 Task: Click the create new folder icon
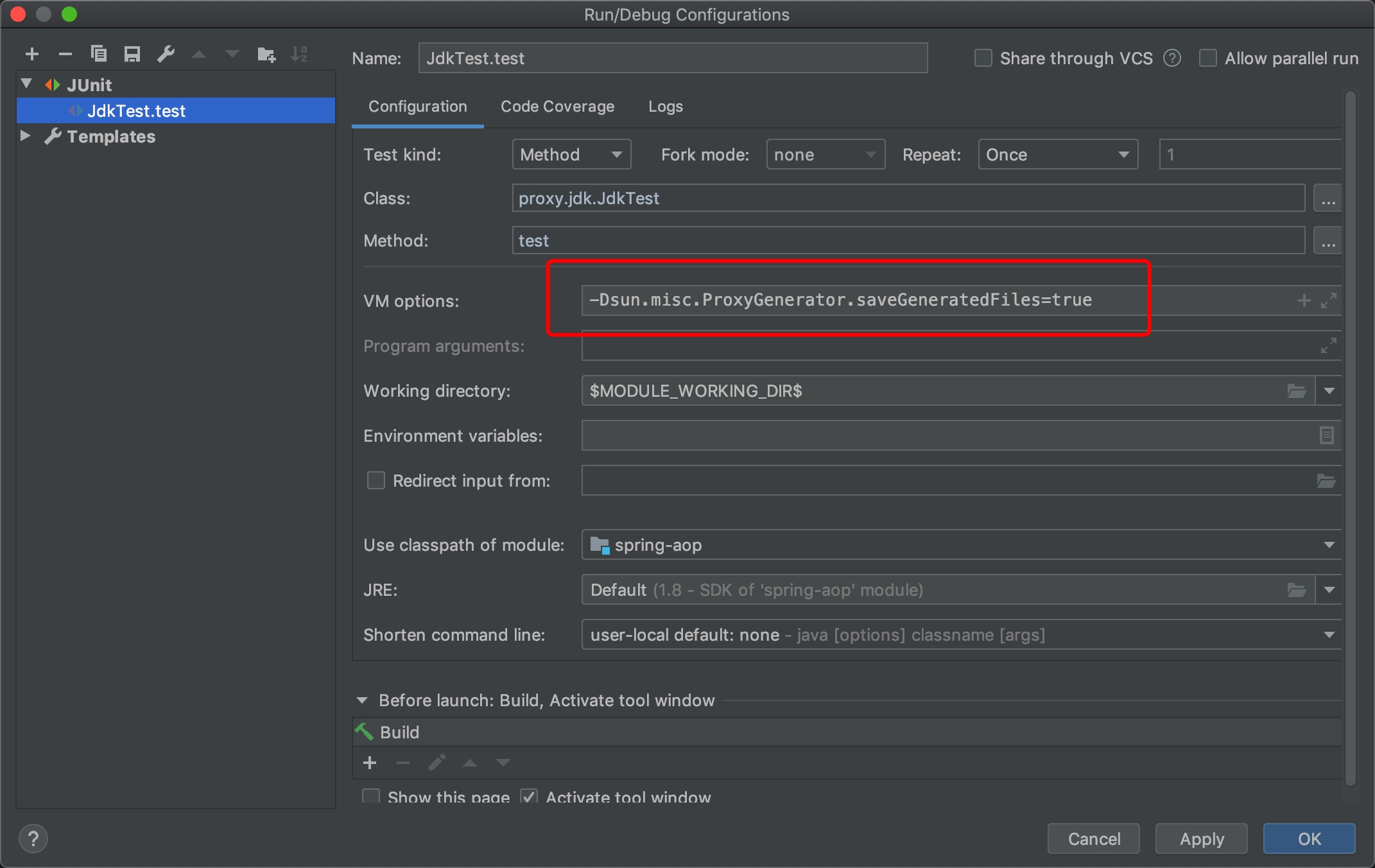[266, 55]
